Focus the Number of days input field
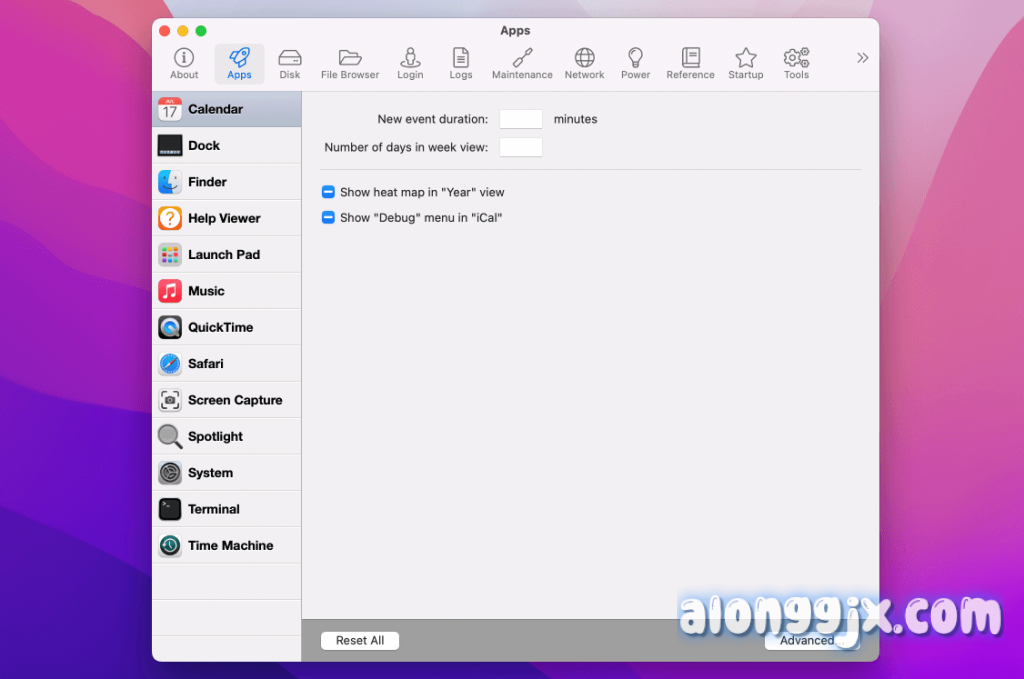 (x=520, y=147)
